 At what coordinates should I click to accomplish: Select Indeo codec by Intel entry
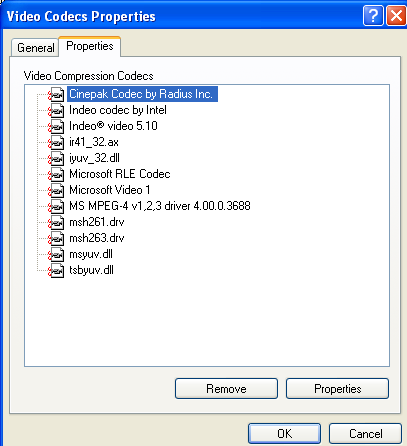tap(118, 110)
